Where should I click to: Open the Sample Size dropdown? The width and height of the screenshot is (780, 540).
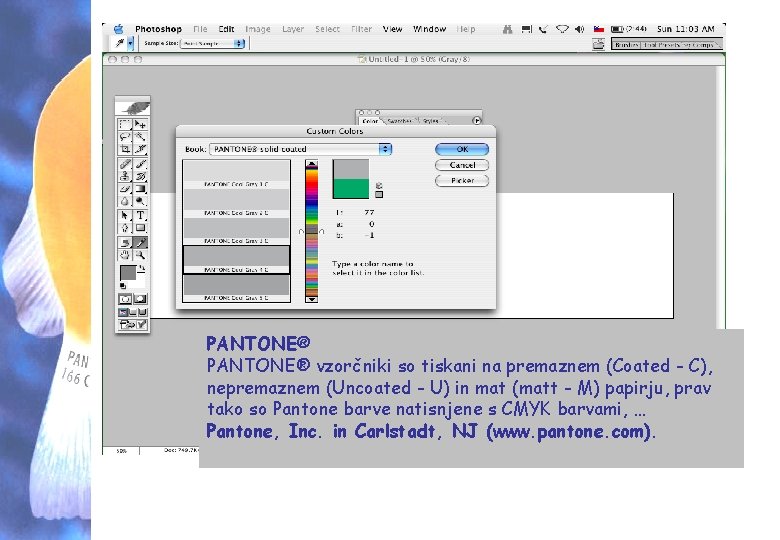coord(212,44)
